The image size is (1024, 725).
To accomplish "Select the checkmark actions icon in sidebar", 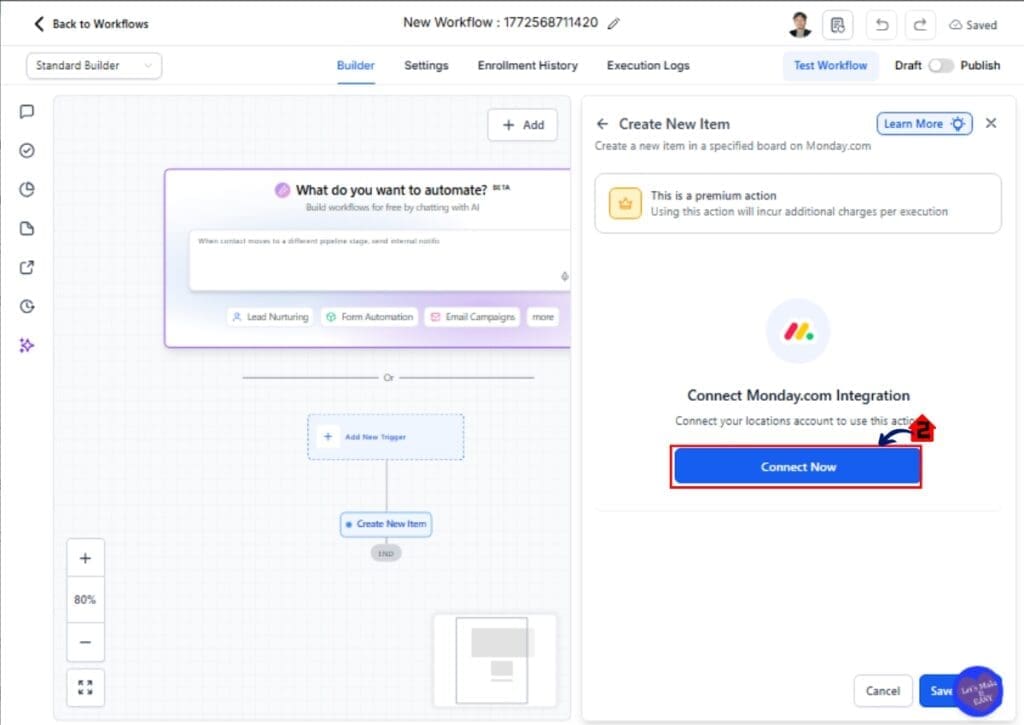I will (x=26, y=150).
